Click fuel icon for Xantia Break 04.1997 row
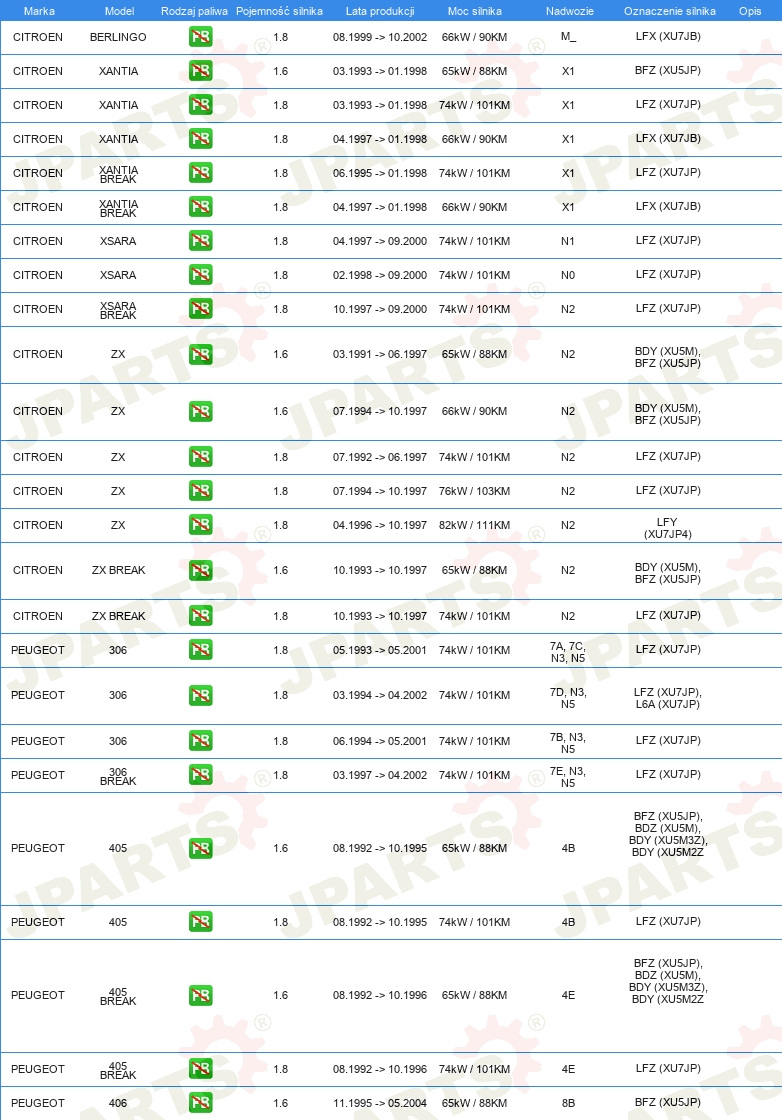 [201, 207]
